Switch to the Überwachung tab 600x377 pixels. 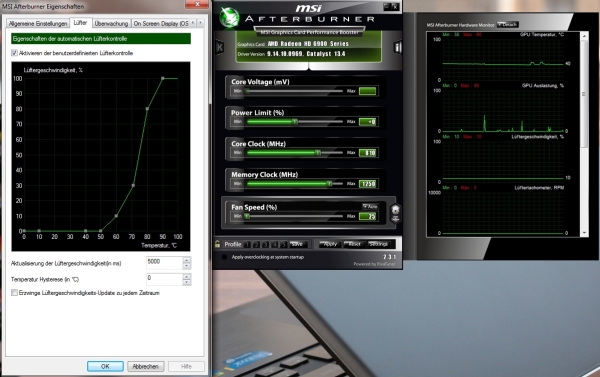pyautogui.click(x=111, y=24)
